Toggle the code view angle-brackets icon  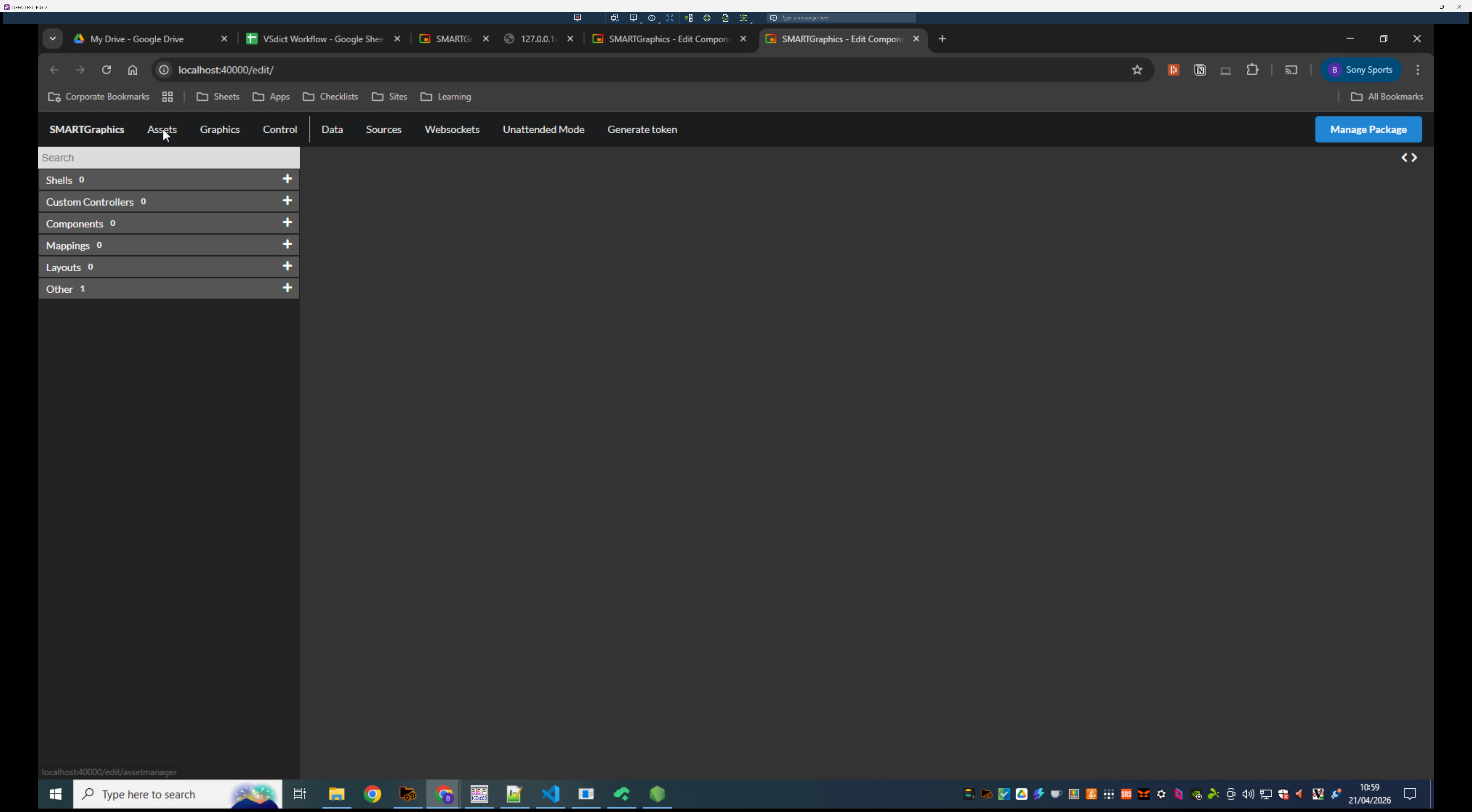pyautogui.click(x=1409, y=158)
